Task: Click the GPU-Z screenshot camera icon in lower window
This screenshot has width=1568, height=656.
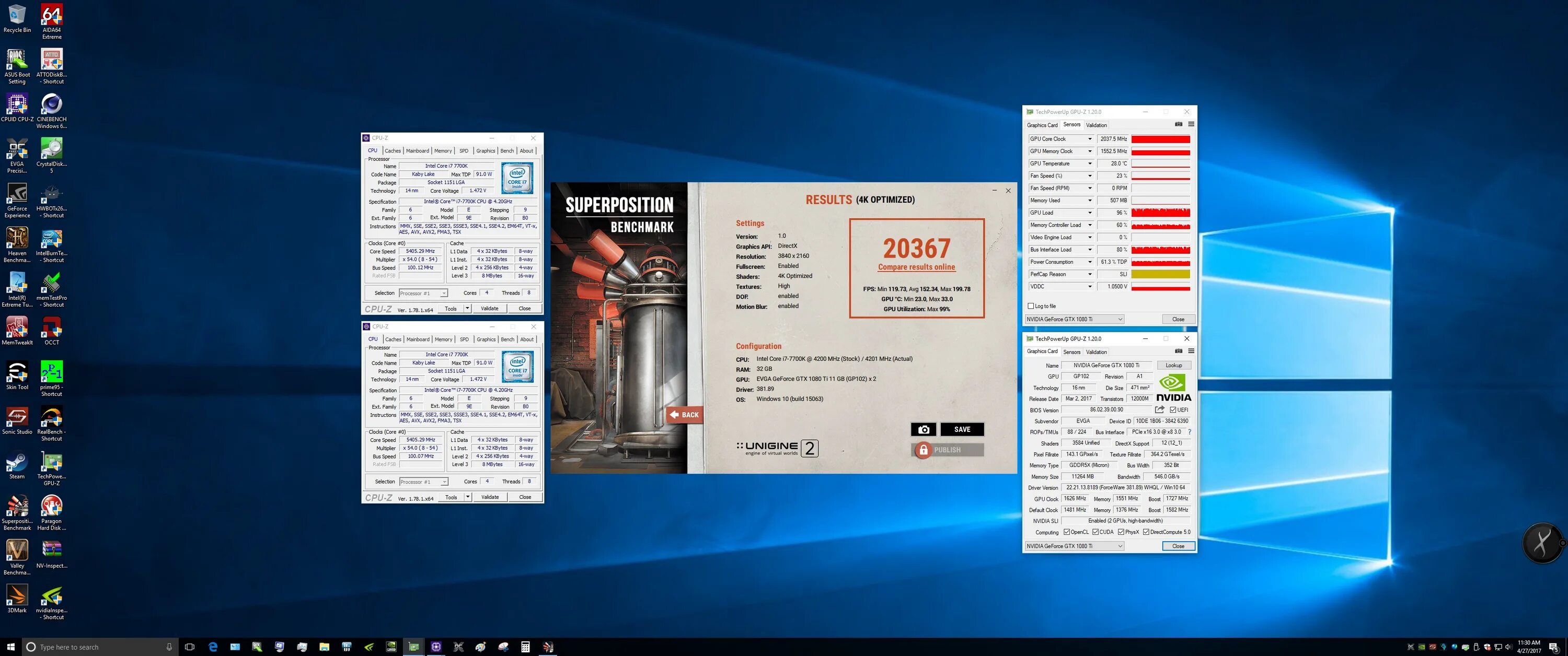Action: pos(1179,351)
